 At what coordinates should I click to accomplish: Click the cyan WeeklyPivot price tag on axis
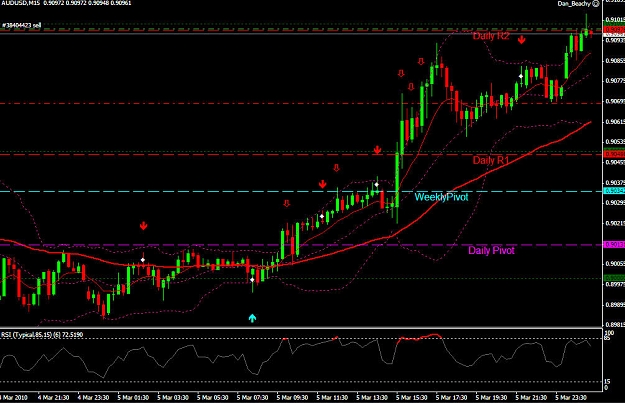(614, 191)
